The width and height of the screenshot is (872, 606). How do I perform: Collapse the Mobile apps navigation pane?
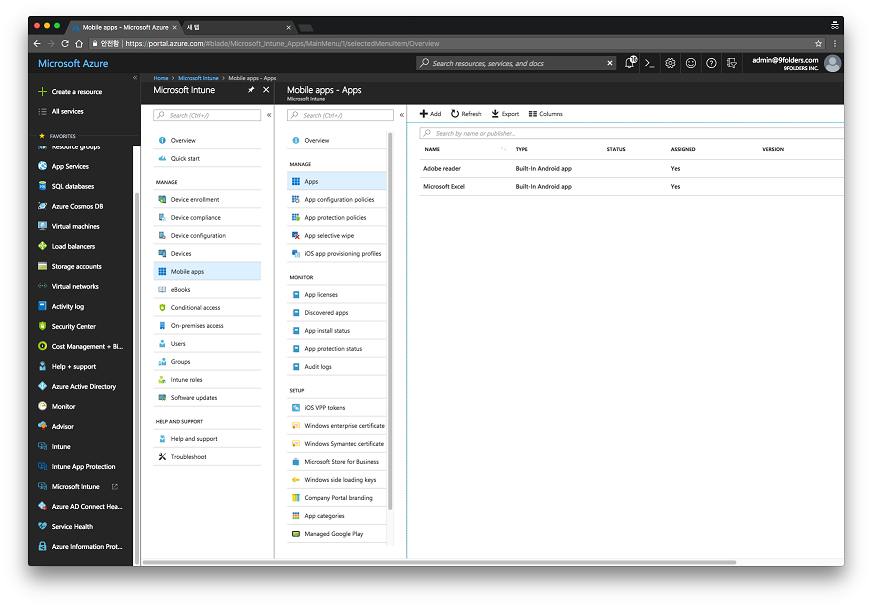[401, 114]
